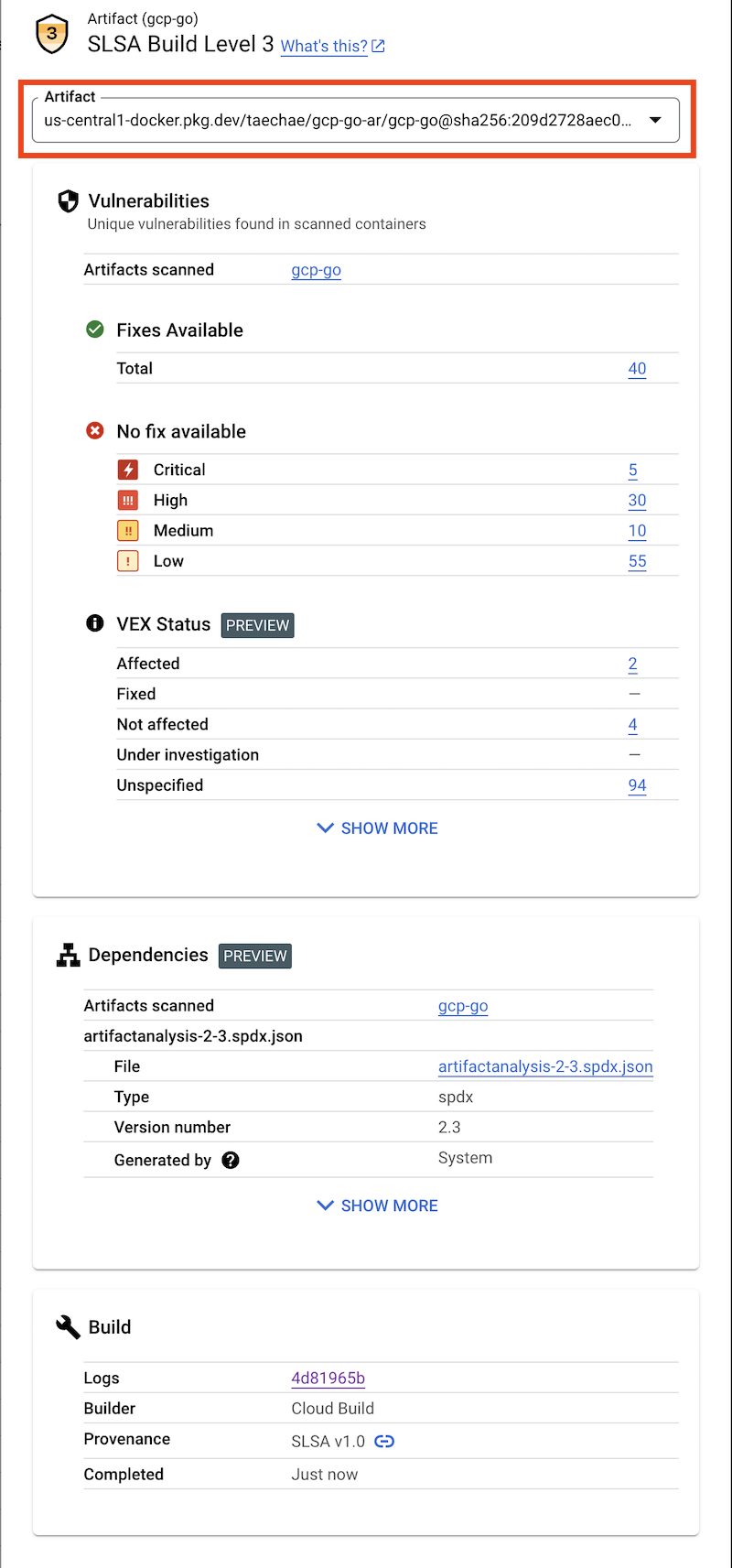Image resolution: width=732 pixels, height=1568 pixels.
Task: Click the red X icon beside No fix available
Action: 94,430
